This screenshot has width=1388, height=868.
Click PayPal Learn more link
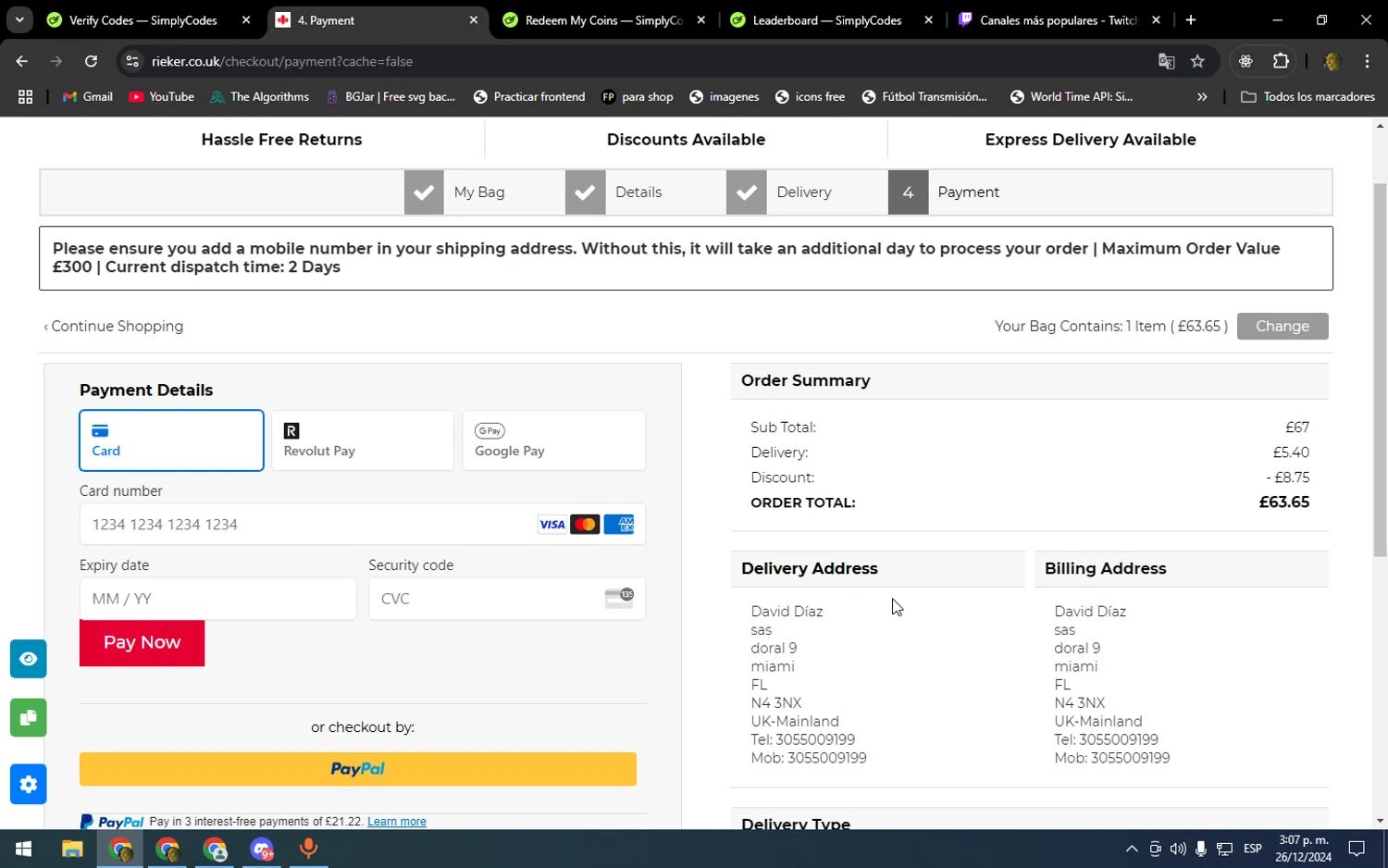pyautogui.click(x=397, y=822)
